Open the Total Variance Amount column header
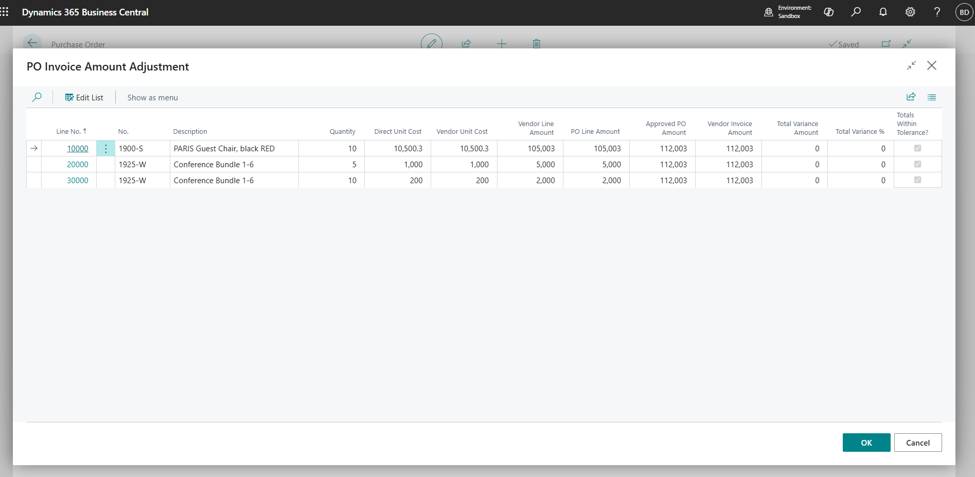 797,128
